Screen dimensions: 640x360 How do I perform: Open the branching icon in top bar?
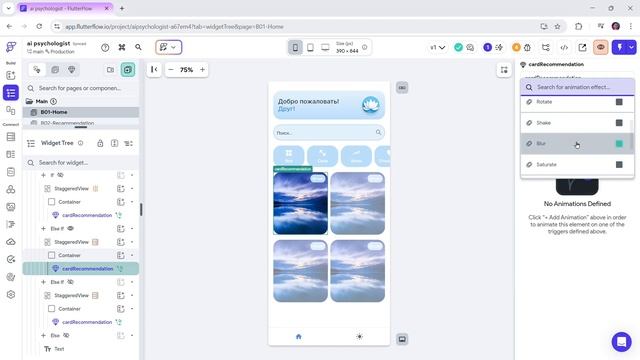tap(546, 47)
